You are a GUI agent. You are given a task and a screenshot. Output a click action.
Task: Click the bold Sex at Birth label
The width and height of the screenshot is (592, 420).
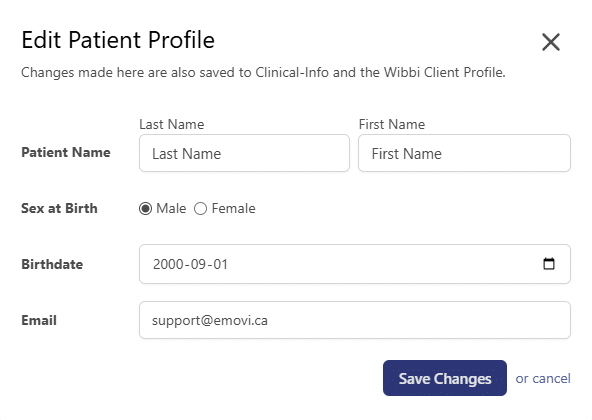click(59, 208)
